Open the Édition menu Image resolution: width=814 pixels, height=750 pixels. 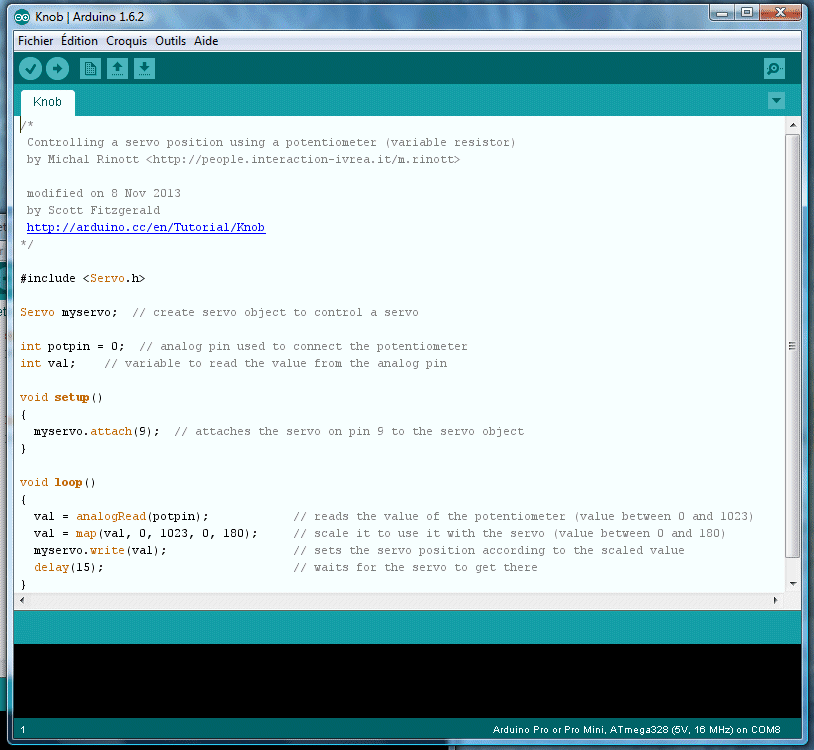(x=79, y=41)
